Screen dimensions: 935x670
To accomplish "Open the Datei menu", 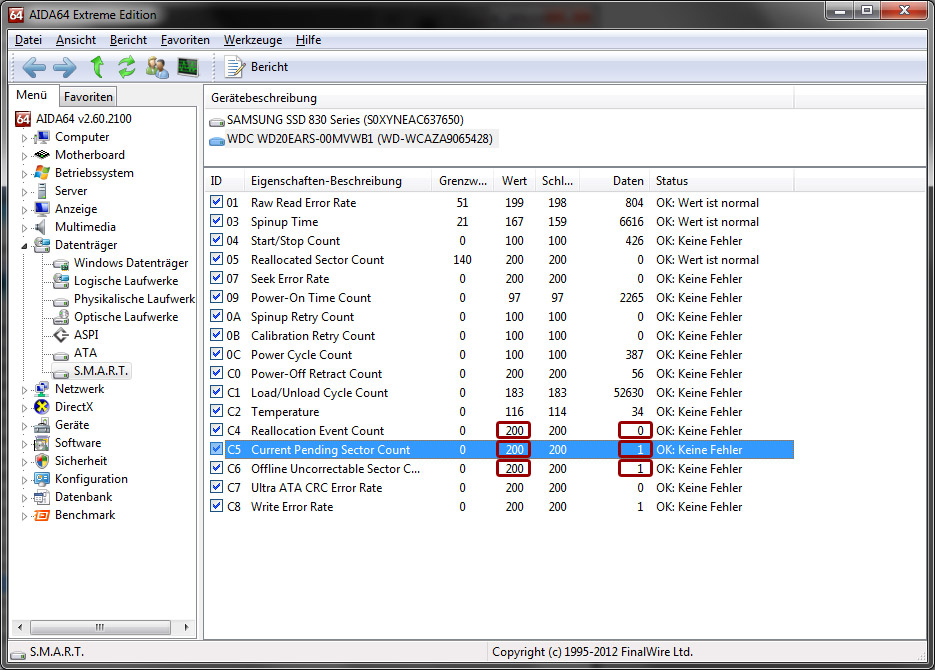I will coord(28,40).
